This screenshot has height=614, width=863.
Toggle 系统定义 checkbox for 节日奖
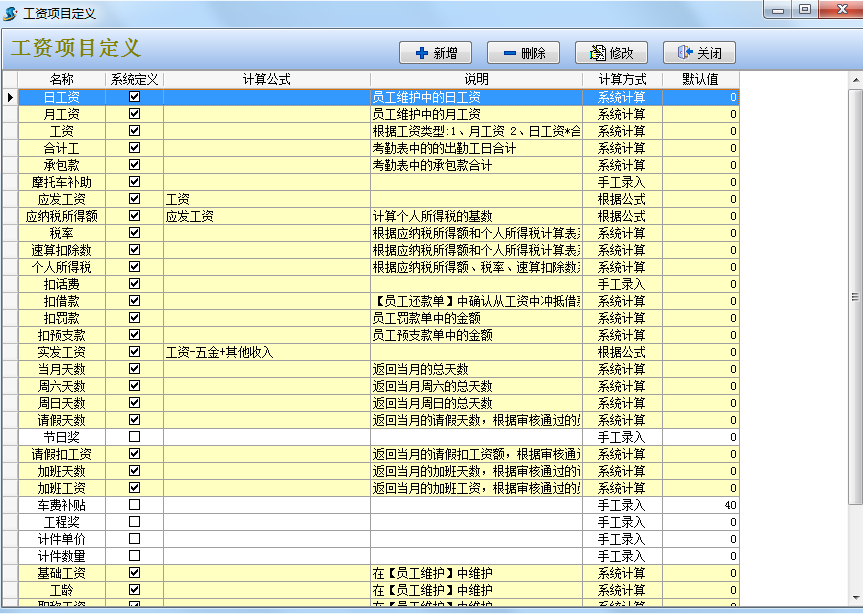coord(134,437)
